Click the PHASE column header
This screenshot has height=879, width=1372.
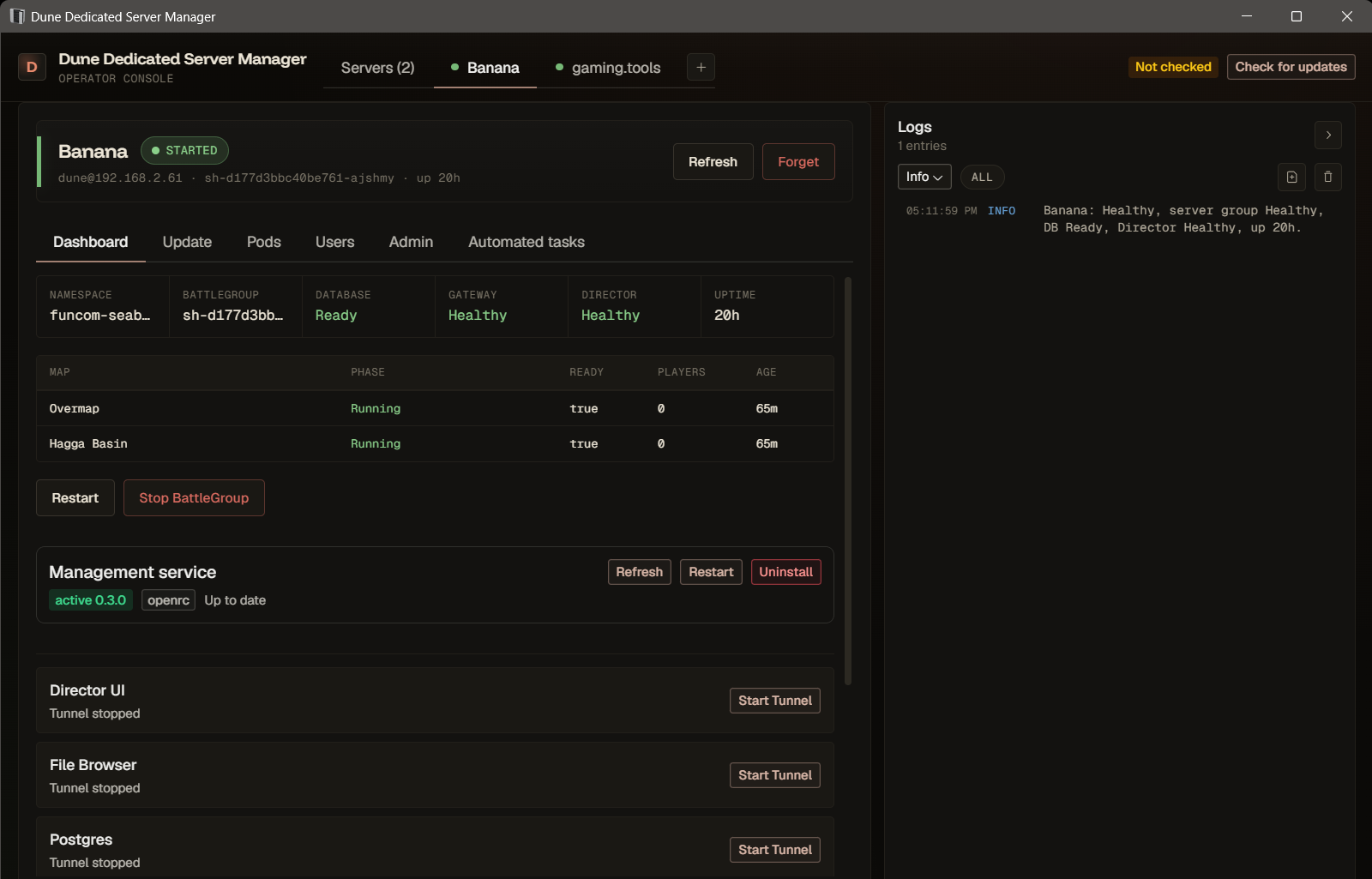tap(368, 372)
